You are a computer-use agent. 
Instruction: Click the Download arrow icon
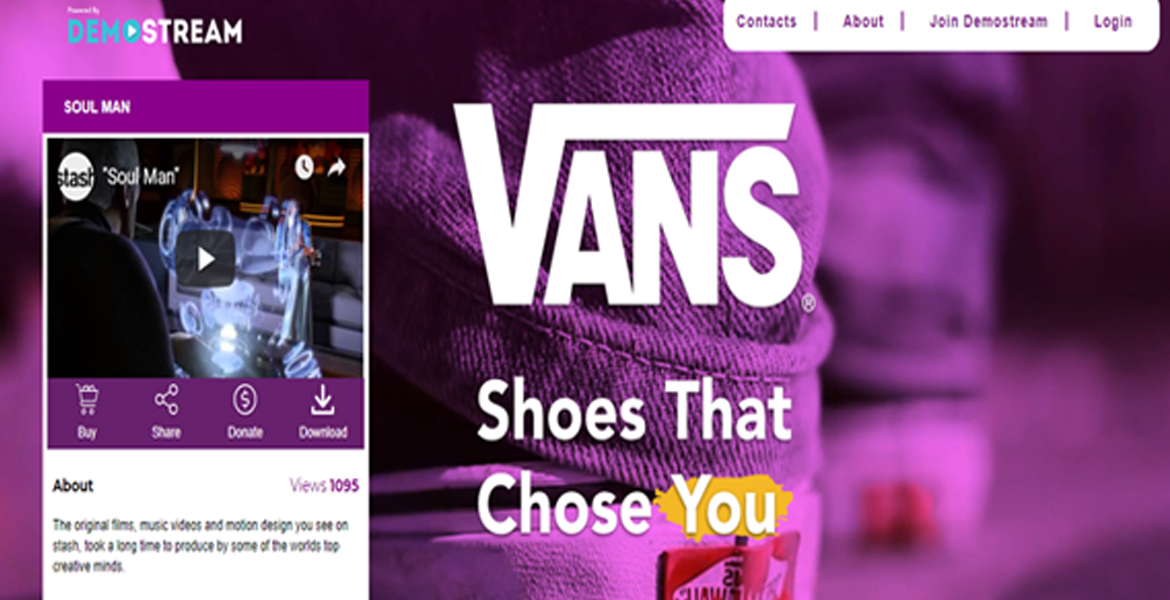click(322, 399)
